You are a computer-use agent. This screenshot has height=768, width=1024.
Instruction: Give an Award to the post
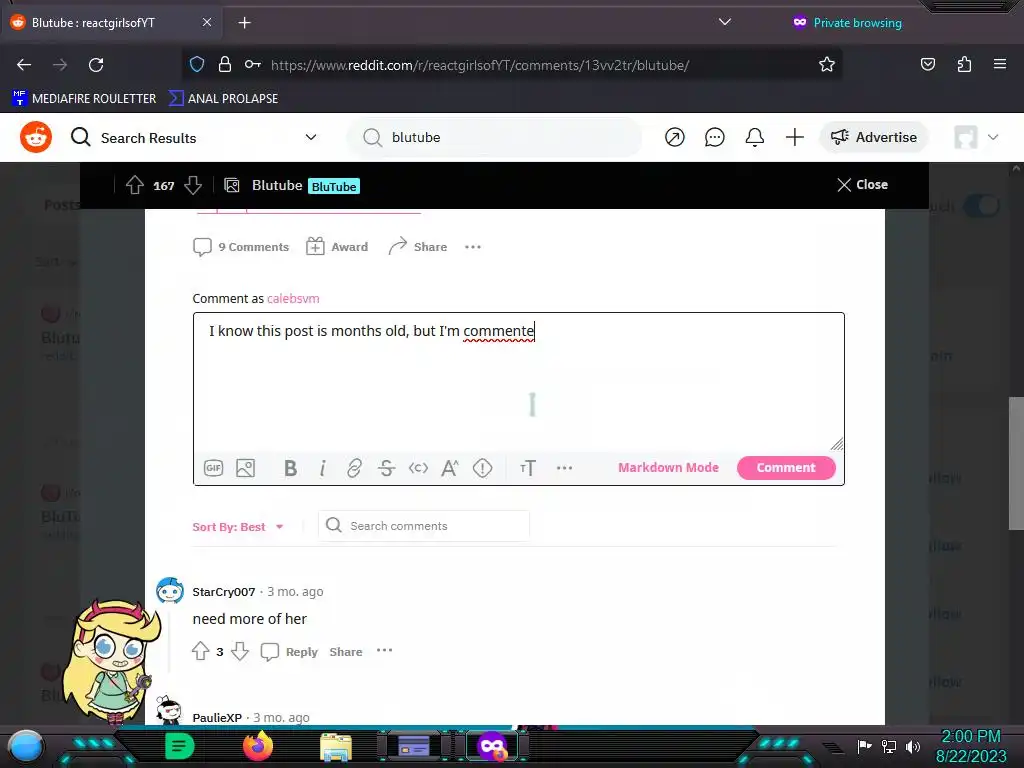point(337,247)
